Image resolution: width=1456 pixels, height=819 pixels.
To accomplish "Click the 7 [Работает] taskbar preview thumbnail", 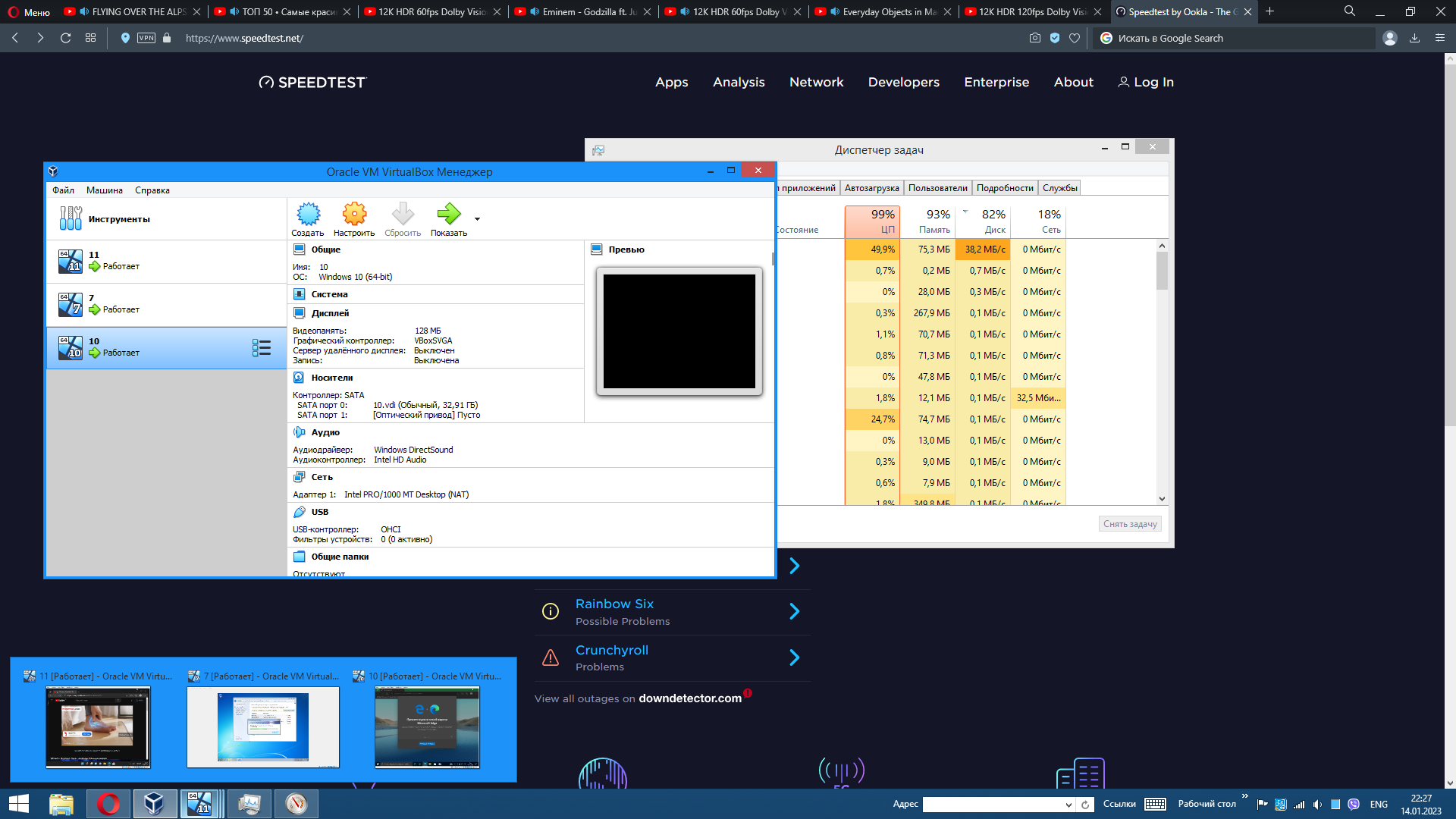I will (263, 727).
